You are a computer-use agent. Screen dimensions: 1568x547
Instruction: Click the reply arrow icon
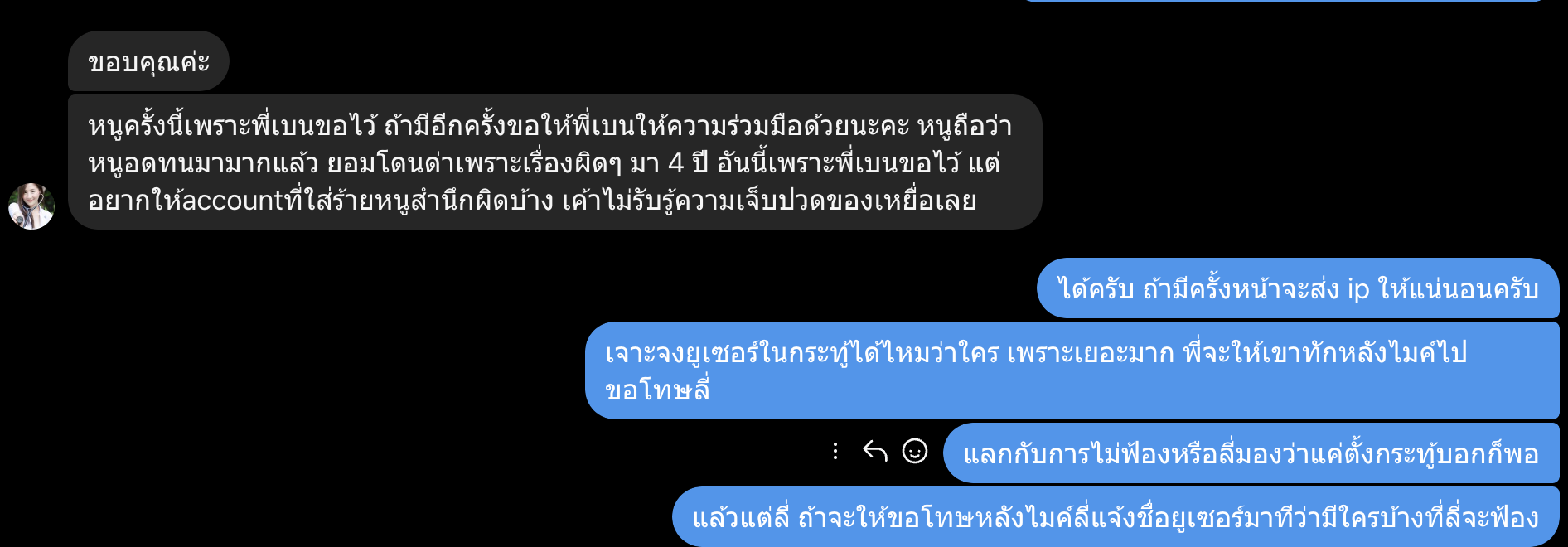tap(875, 451)
